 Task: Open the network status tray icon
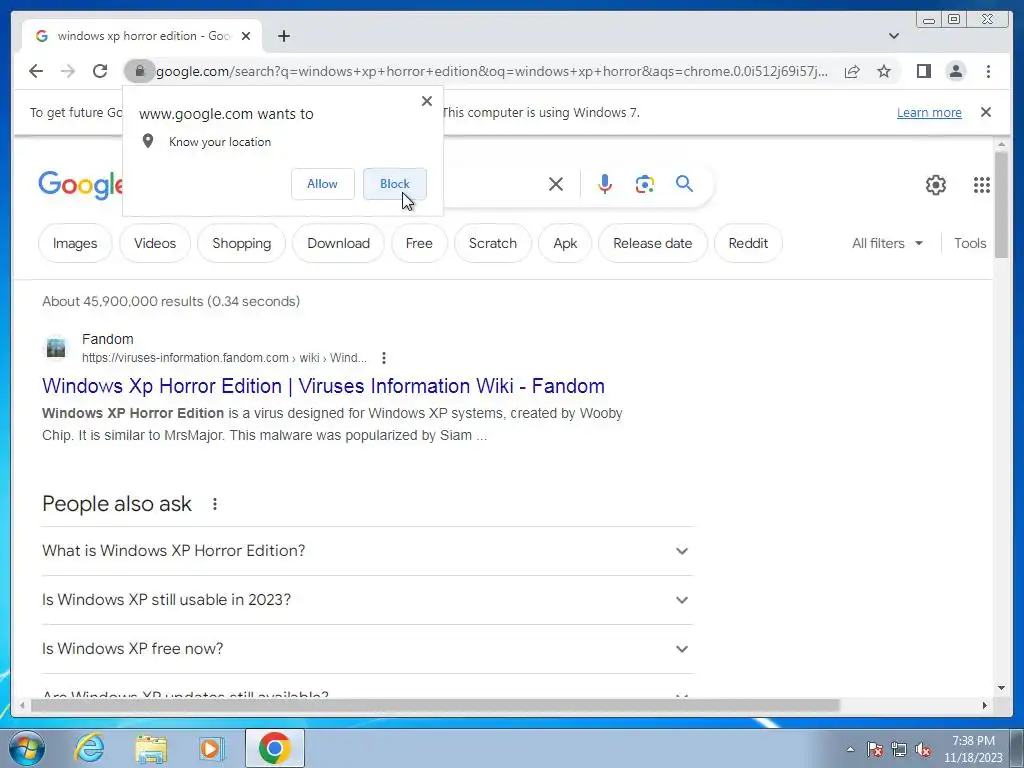[x=899, y=749]
